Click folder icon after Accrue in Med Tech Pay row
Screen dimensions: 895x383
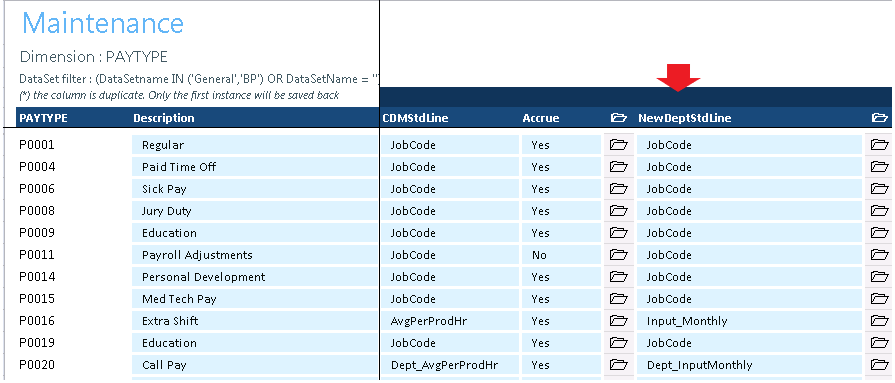(x=619, y=299)
